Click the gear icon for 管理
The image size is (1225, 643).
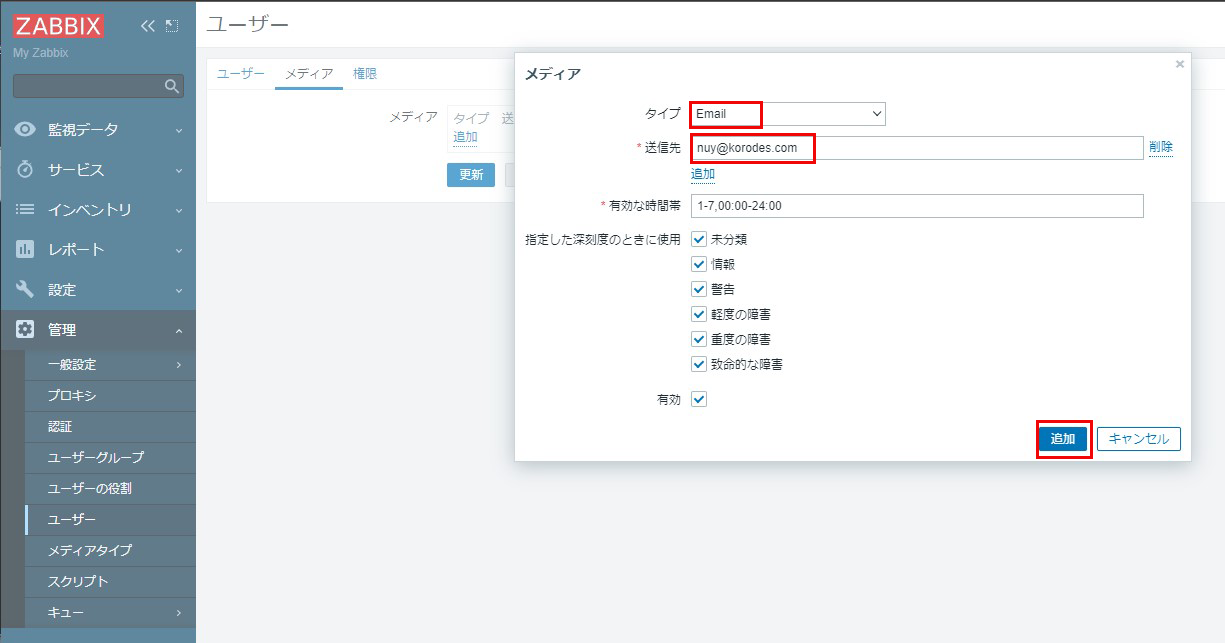click(x=25, y=330)
